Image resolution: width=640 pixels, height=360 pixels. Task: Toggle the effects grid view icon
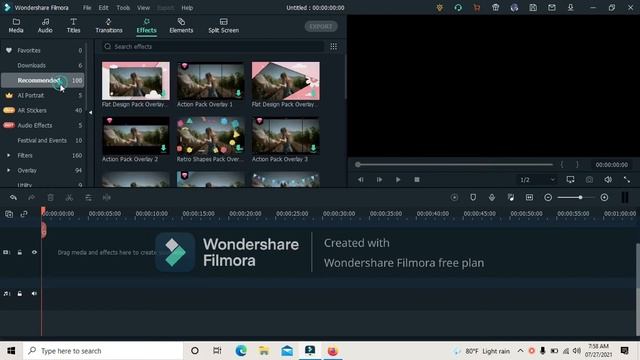[333, 47]
